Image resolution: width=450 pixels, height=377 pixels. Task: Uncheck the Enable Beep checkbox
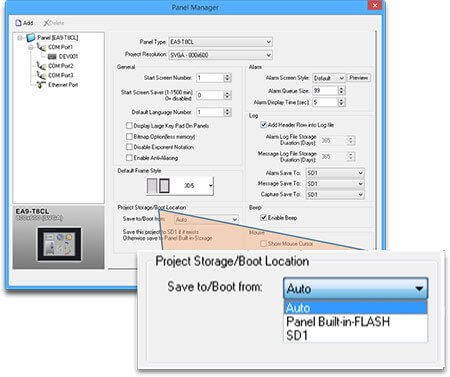[x=263, y=218]
